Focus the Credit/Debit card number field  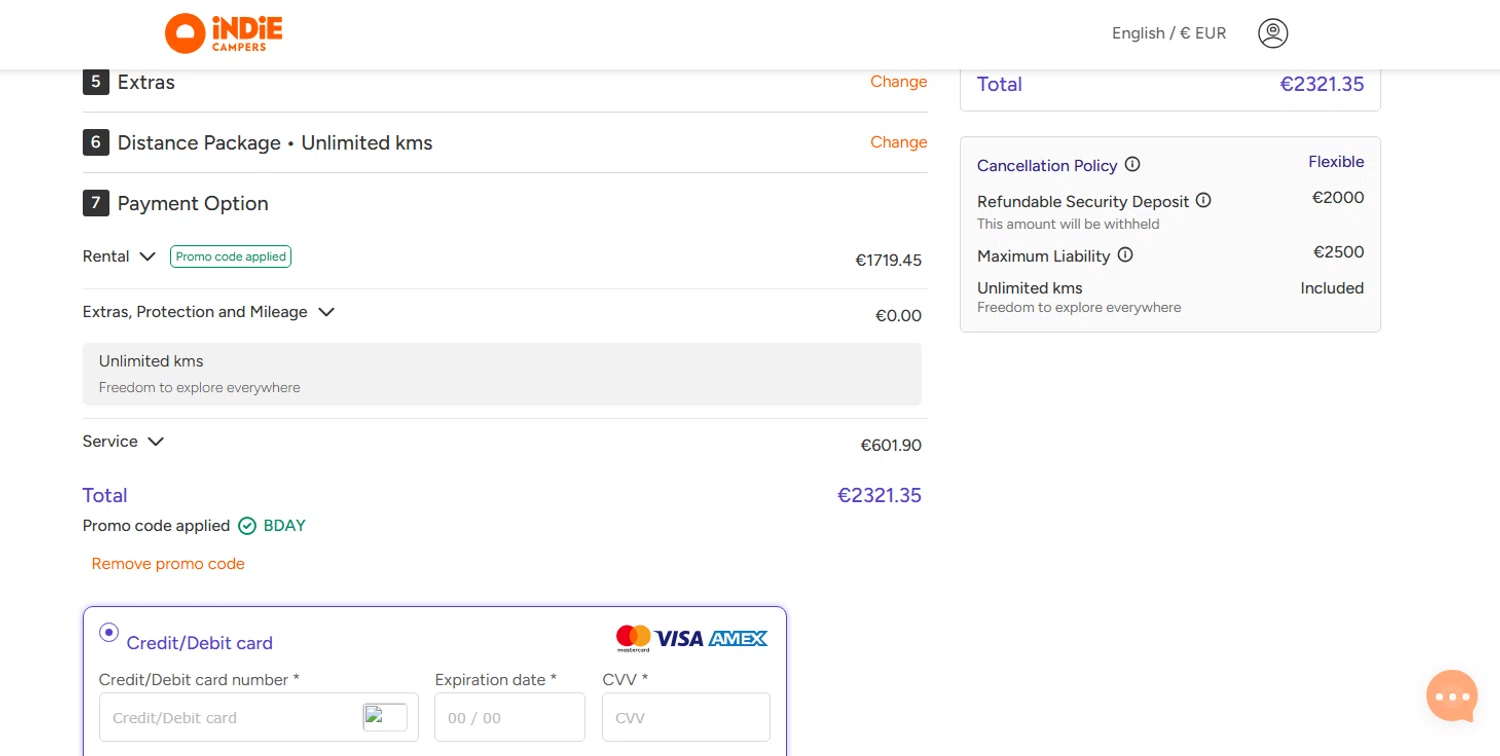[x=259, y=717]
